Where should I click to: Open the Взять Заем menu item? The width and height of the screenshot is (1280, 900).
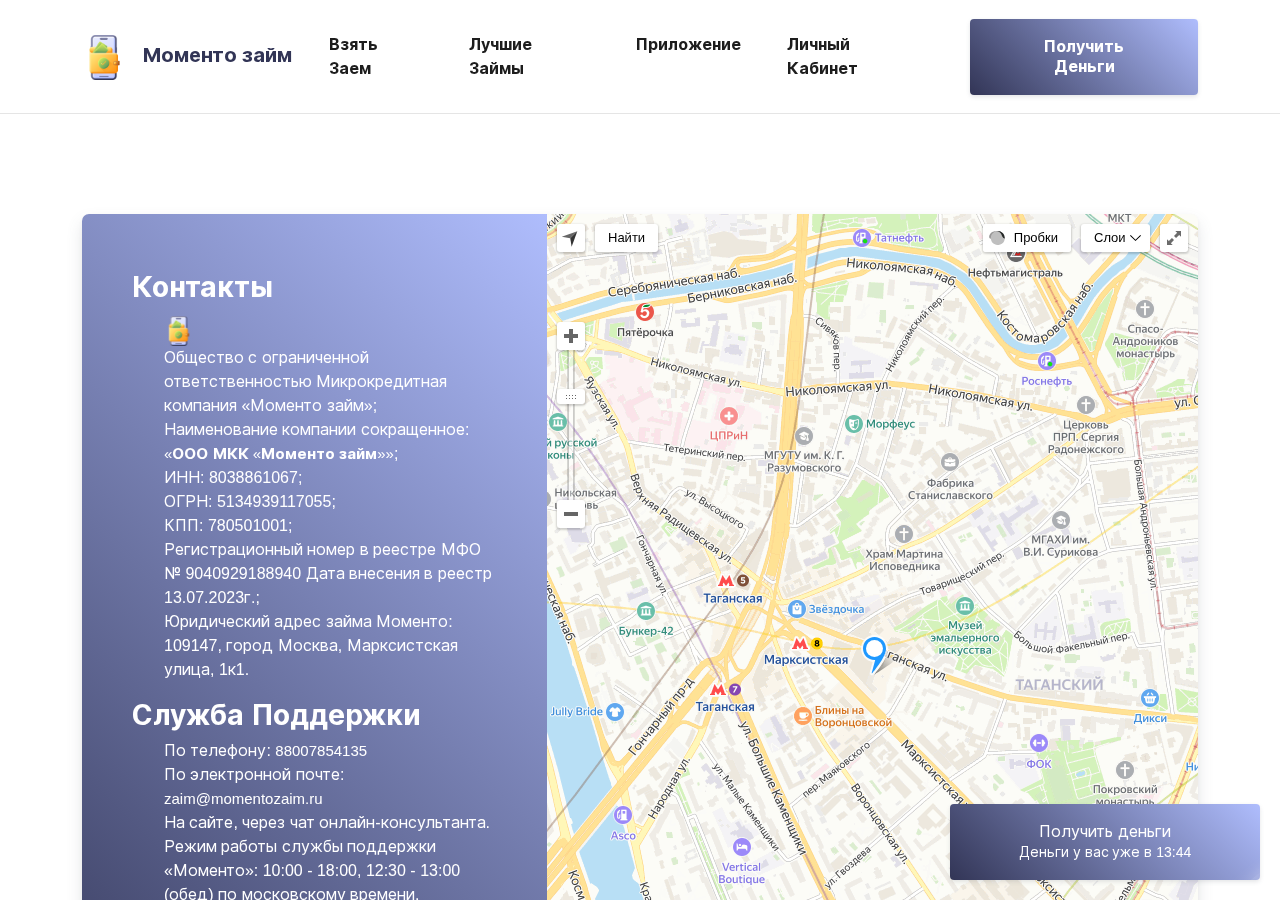[x=353, y=56]
